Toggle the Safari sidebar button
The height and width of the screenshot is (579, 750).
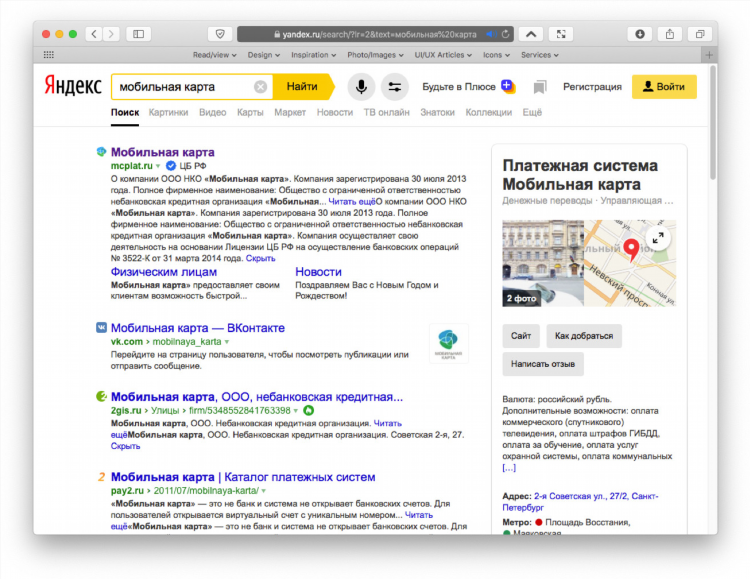point(139,34)
